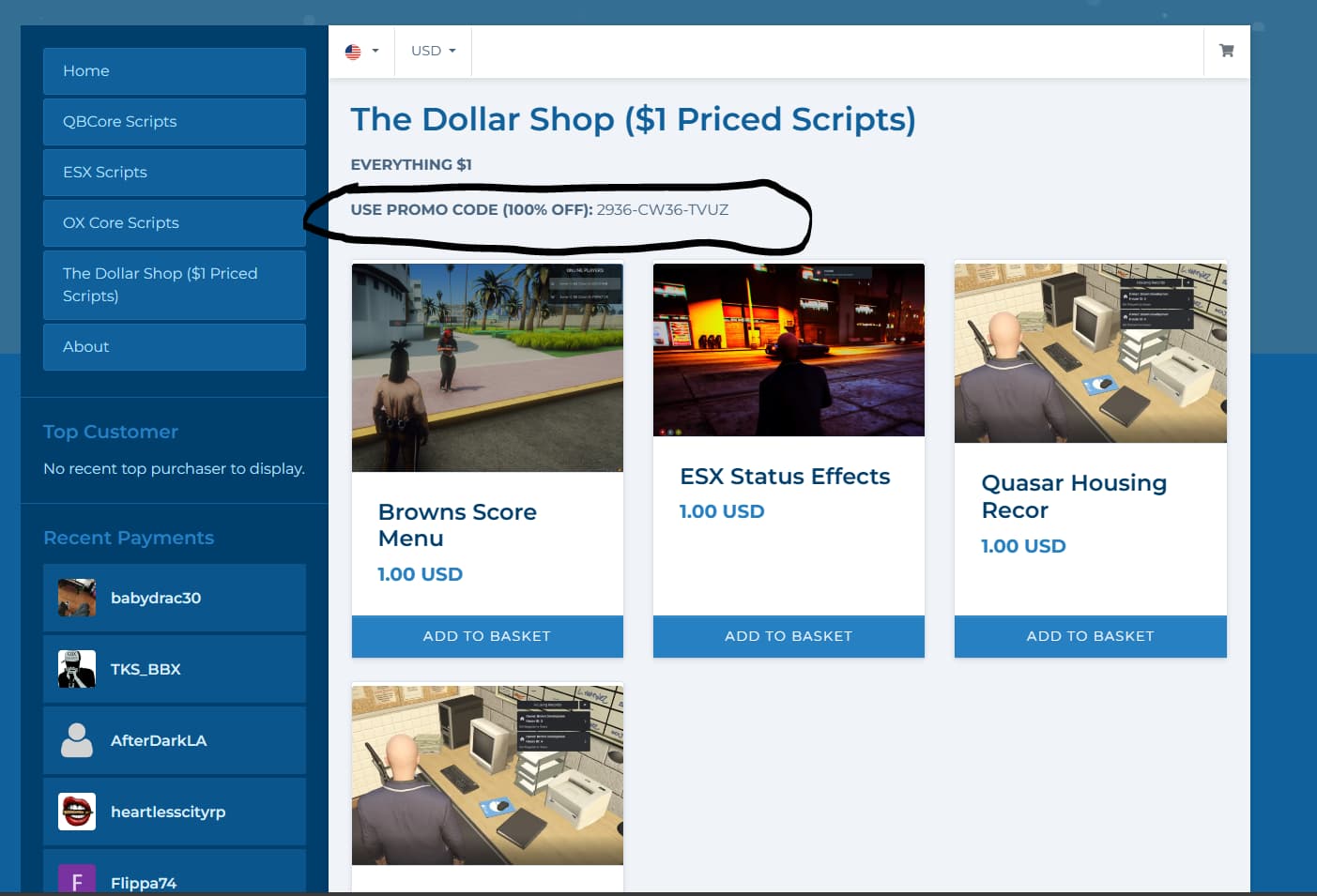The image size is (1317, 896).
Task: Open the US flag language dropdown
Action: click(361, 52)
